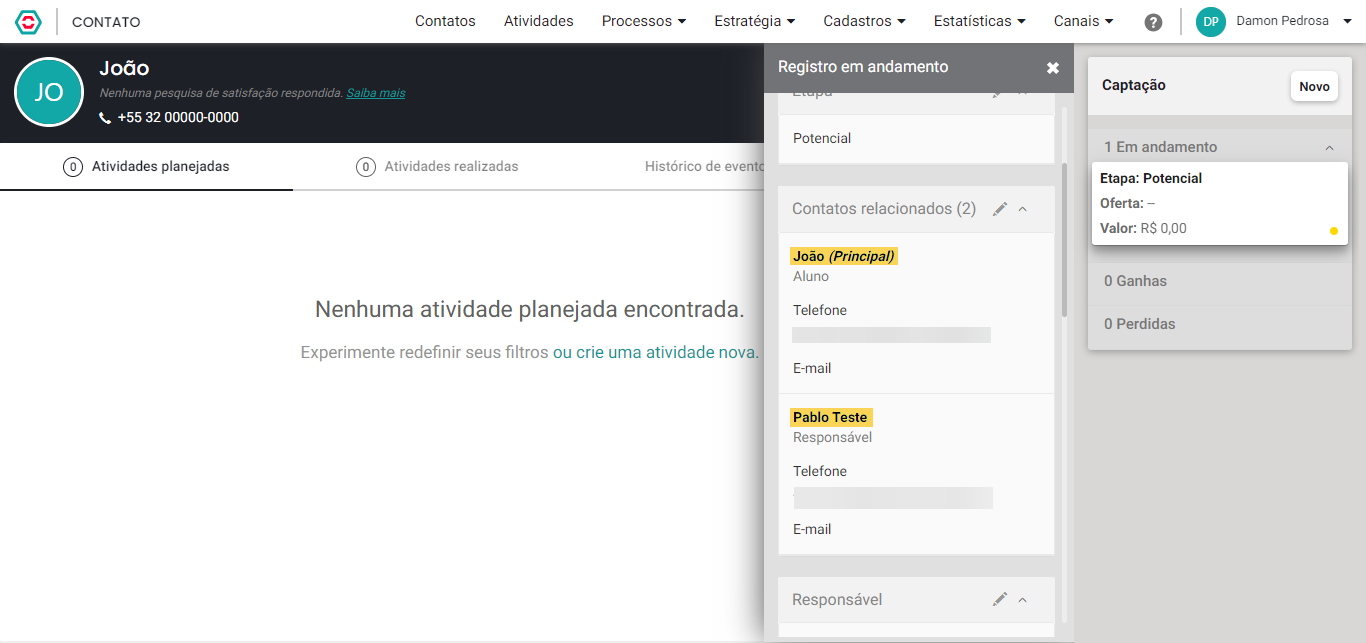Open the Etapa: Potencial capture card
Screen dimensions: 1366x643
coord(1220,203)
